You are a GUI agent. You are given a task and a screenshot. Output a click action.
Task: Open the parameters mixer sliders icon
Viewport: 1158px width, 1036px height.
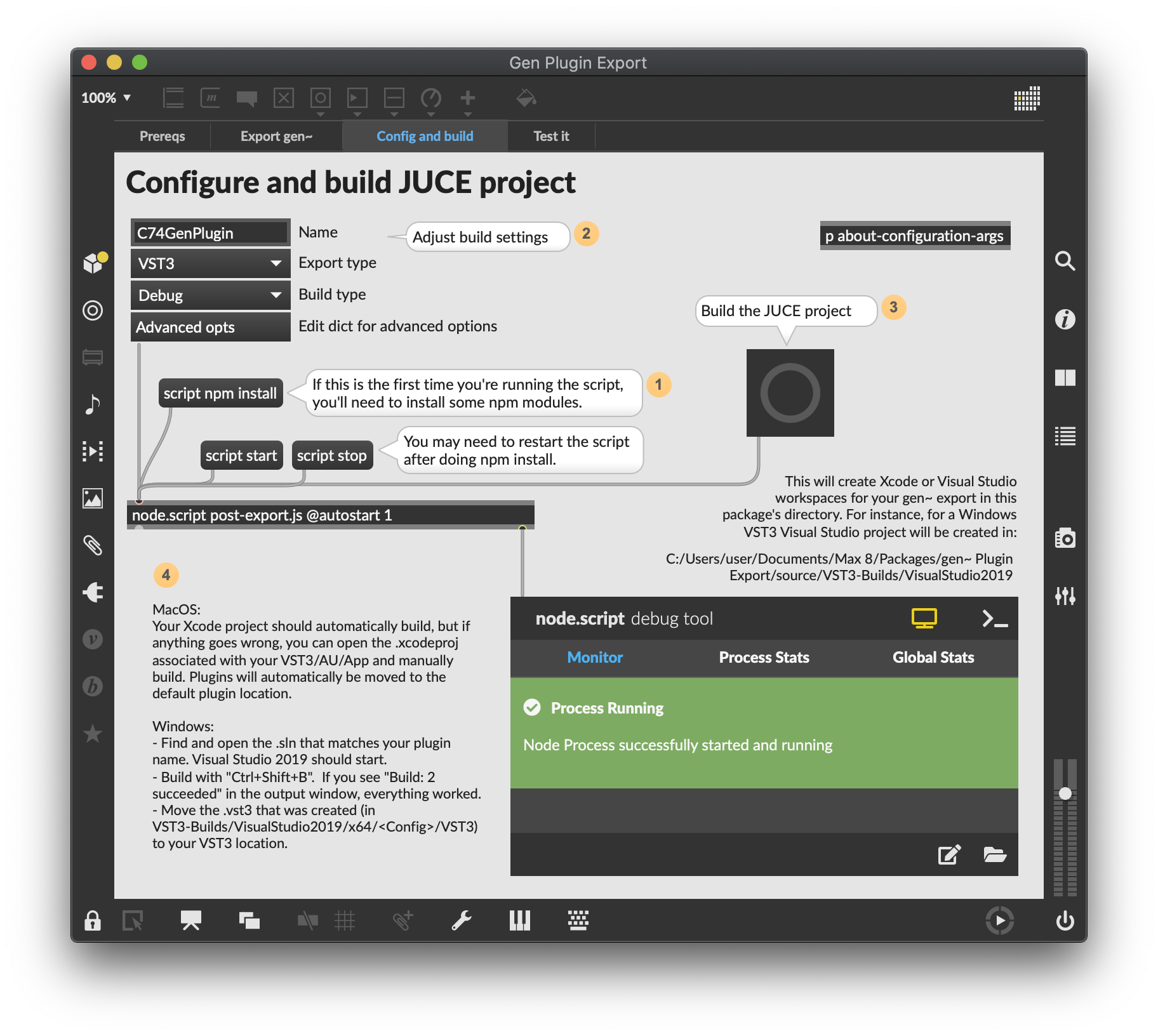(1065, 596)
